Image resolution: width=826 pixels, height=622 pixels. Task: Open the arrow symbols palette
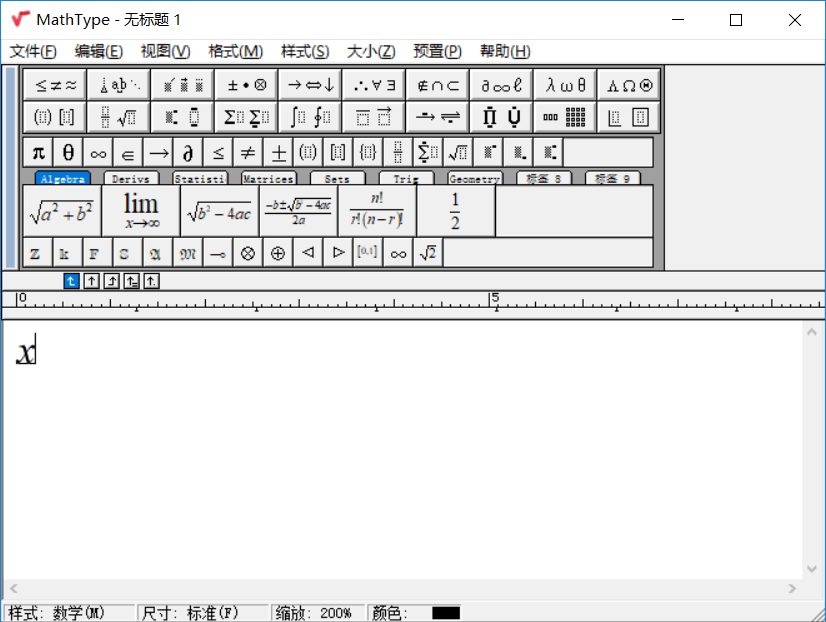coord(309,84)
